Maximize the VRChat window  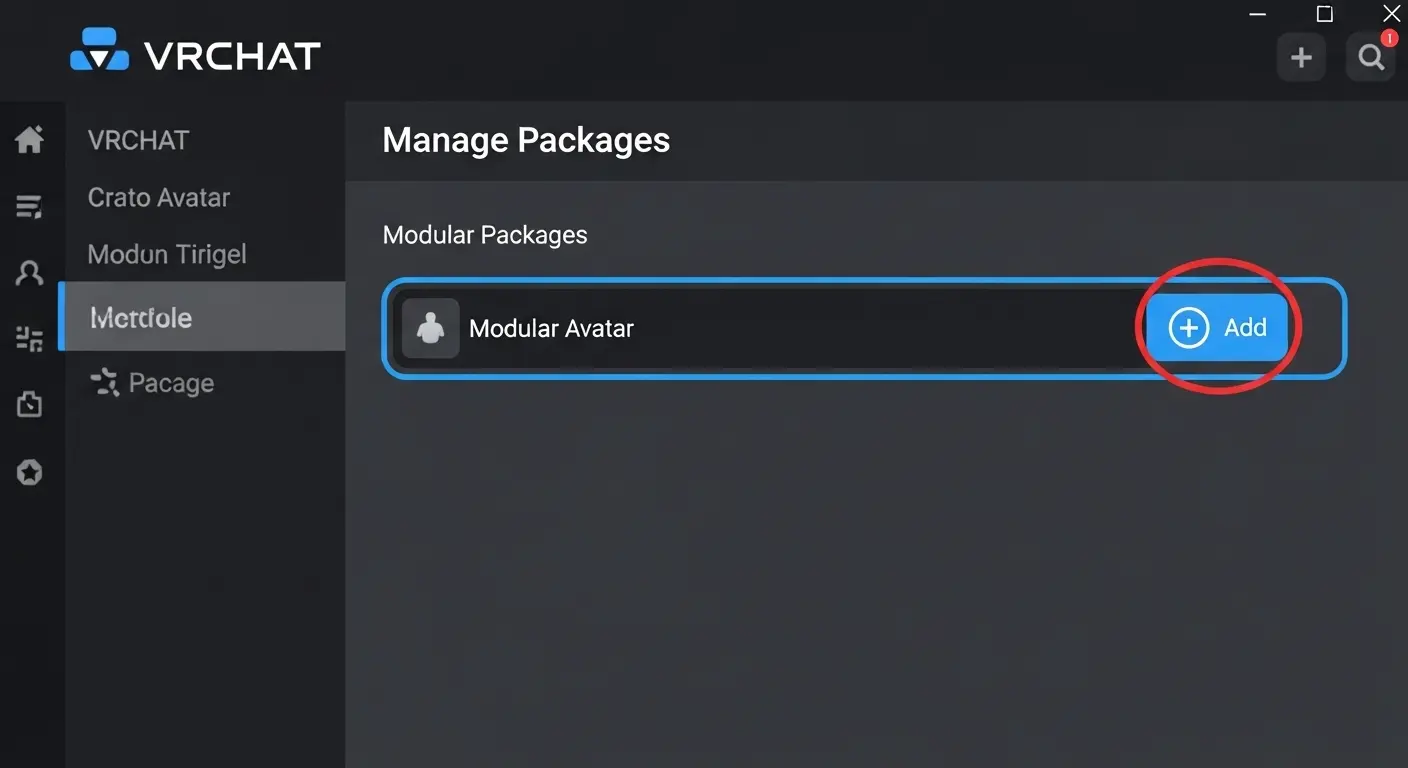pyautogui.click(x=1324, y=14)
